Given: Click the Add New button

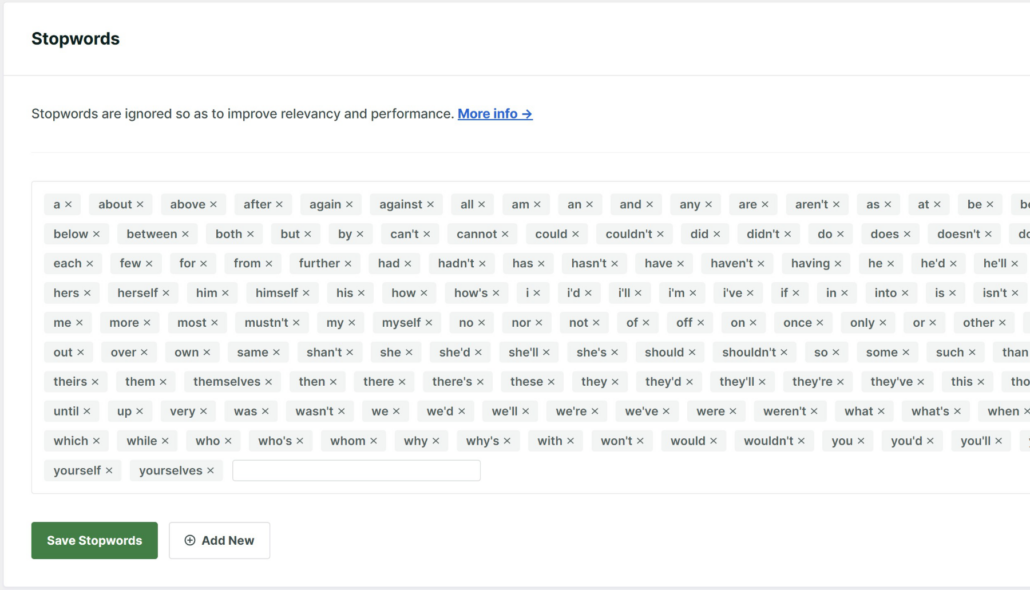Looking at the screenshot, I should coord(219,540).
